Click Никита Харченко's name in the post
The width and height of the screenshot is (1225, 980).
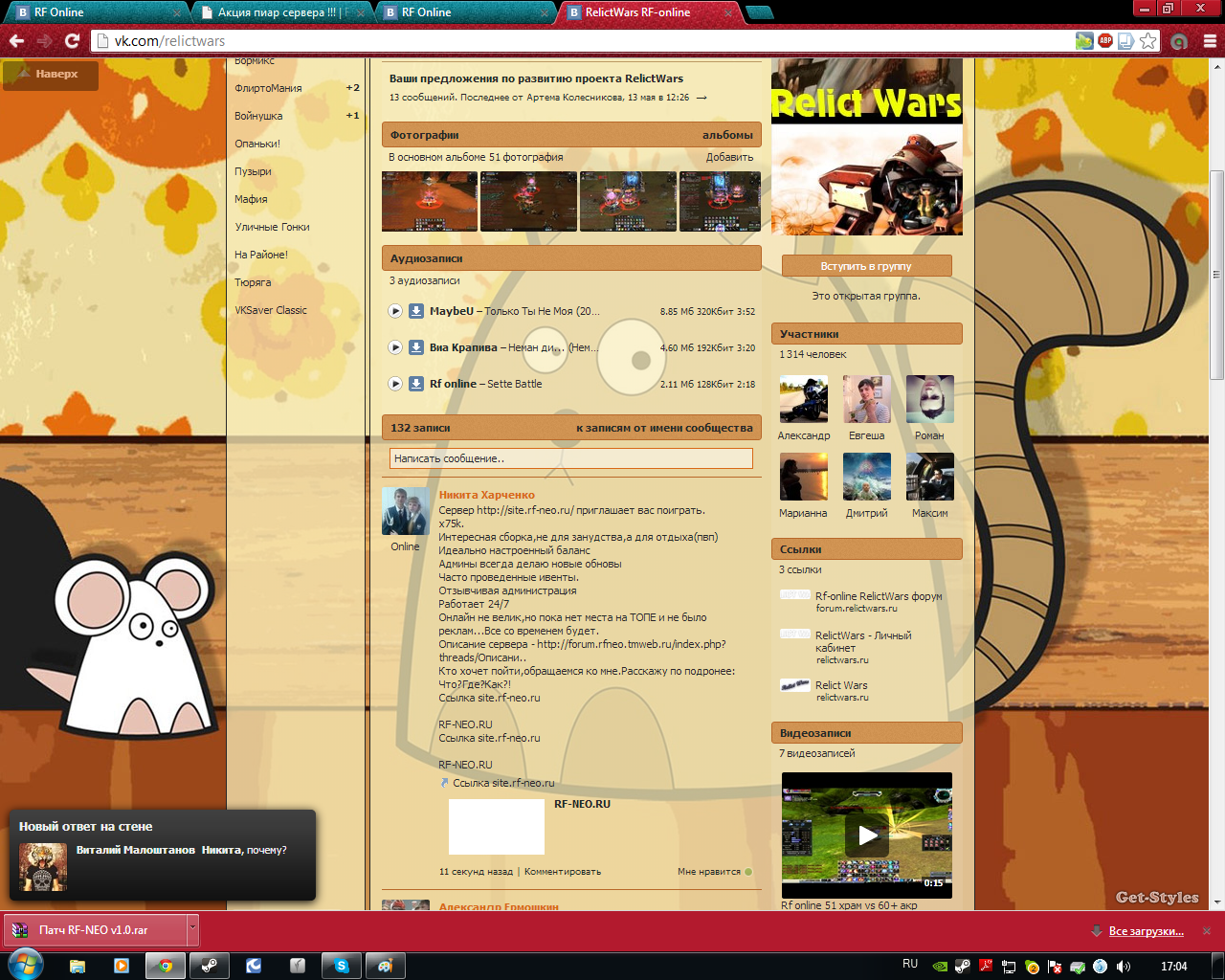[x=486, y=495]
